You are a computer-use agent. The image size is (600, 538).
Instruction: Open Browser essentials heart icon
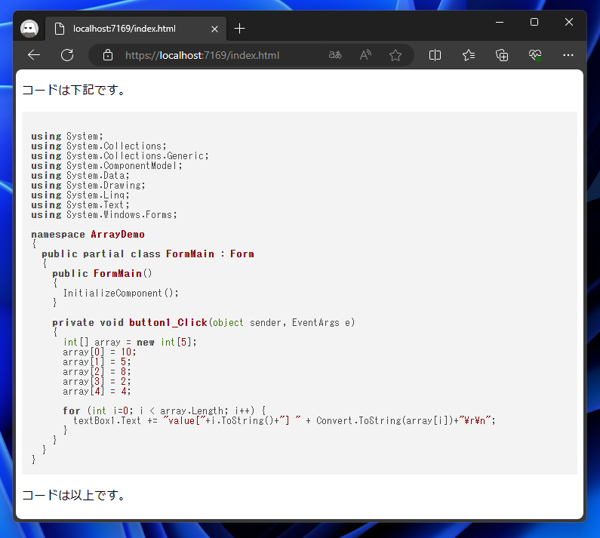click(x=535, y=55)
